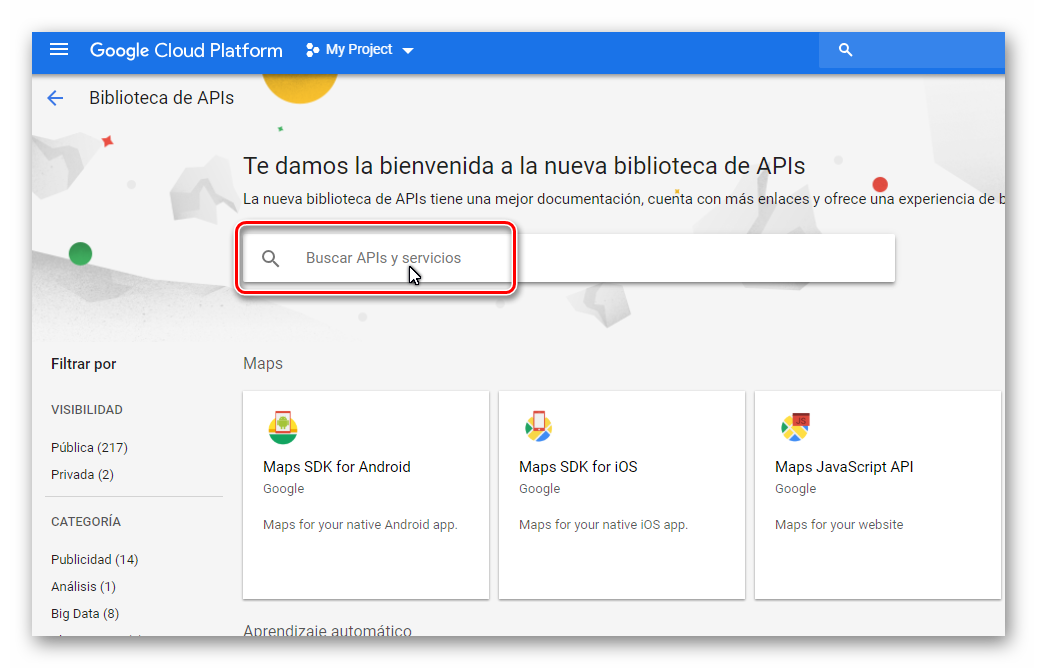The height and width of the screenshot is (668, 1037).
Task: Select the Publicidad (14) category
Action: (x=95, y=560)
